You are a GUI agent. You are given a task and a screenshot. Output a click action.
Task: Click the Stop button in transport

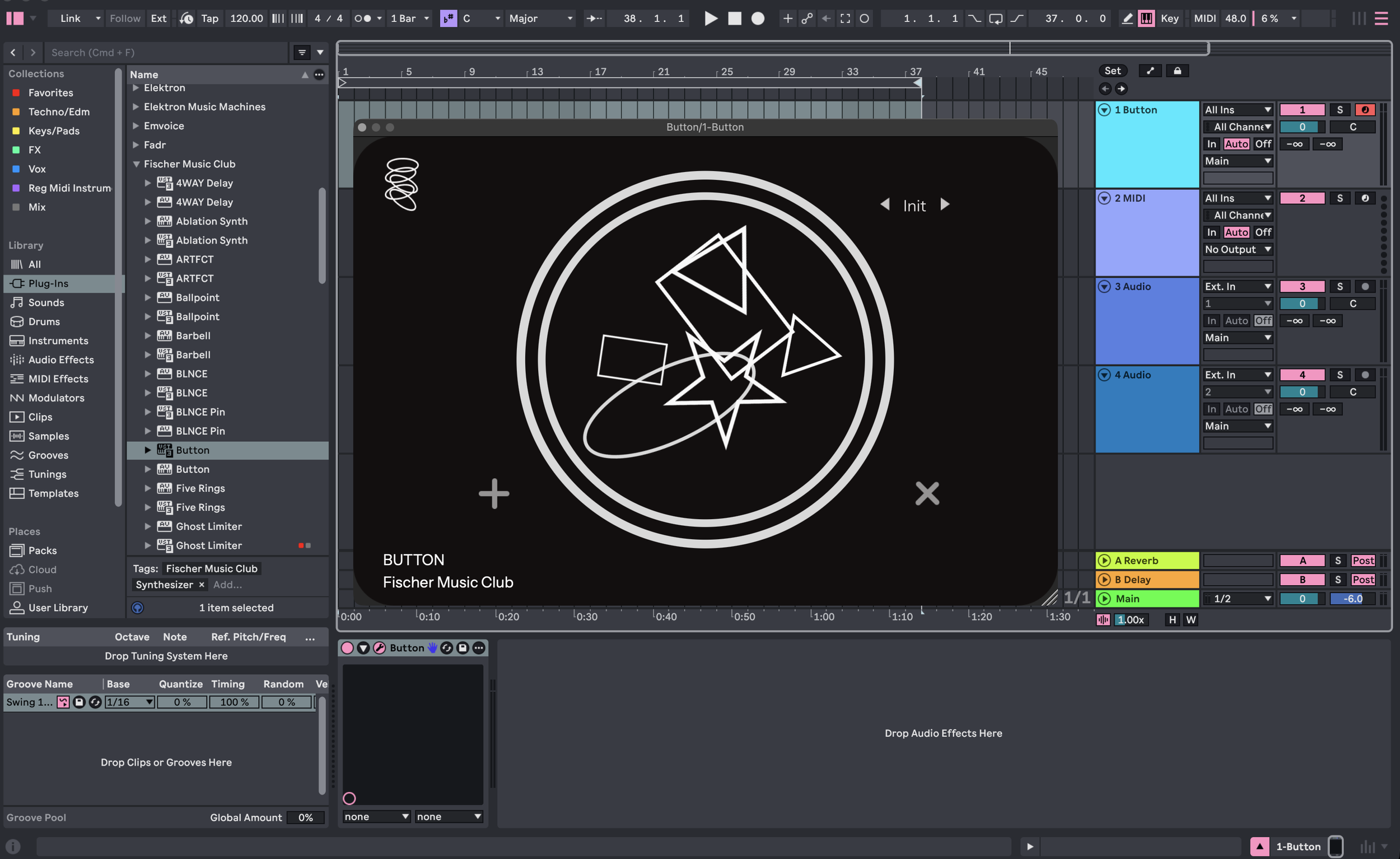point(734,18)
